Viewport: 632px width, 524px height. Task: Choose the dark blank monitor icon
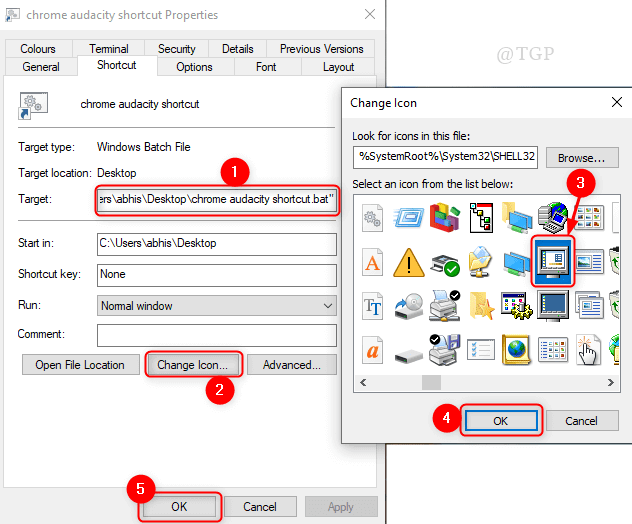[553, 306]
